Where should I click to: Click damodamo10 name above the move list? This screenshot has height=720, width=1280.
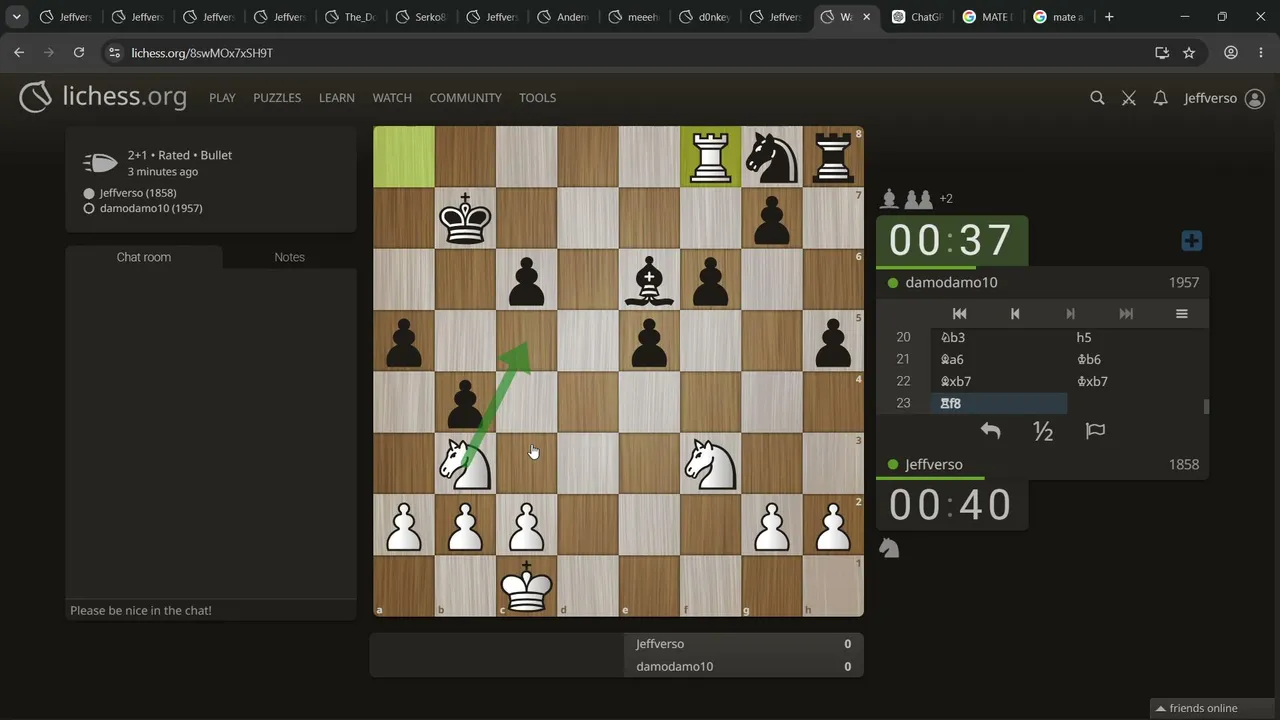tap(951, 283)
